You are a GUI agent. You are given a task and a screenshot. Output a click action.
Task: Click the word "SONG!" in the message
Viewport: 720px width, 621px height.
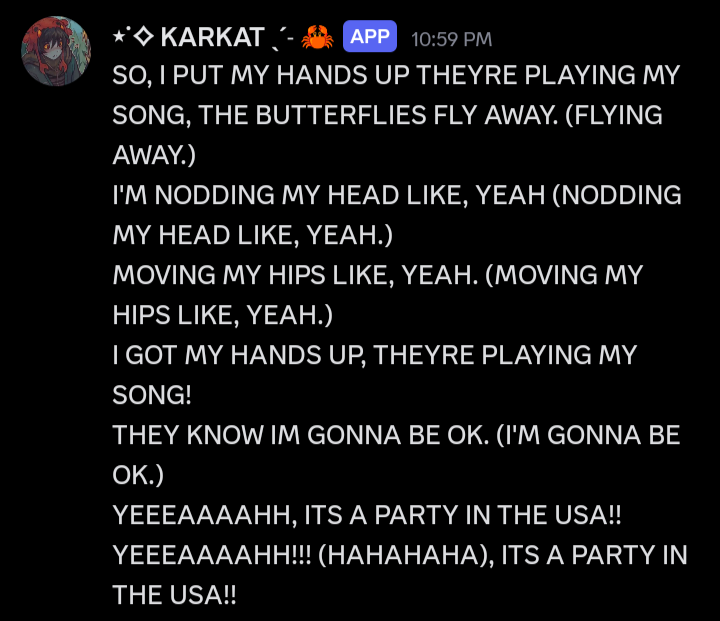point(152,395)
